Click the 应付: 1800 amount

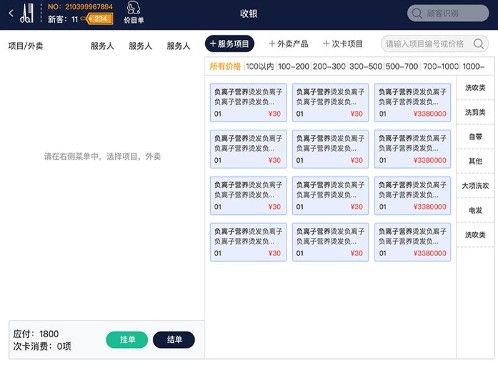pyautogui.click(x=36, y=334)
